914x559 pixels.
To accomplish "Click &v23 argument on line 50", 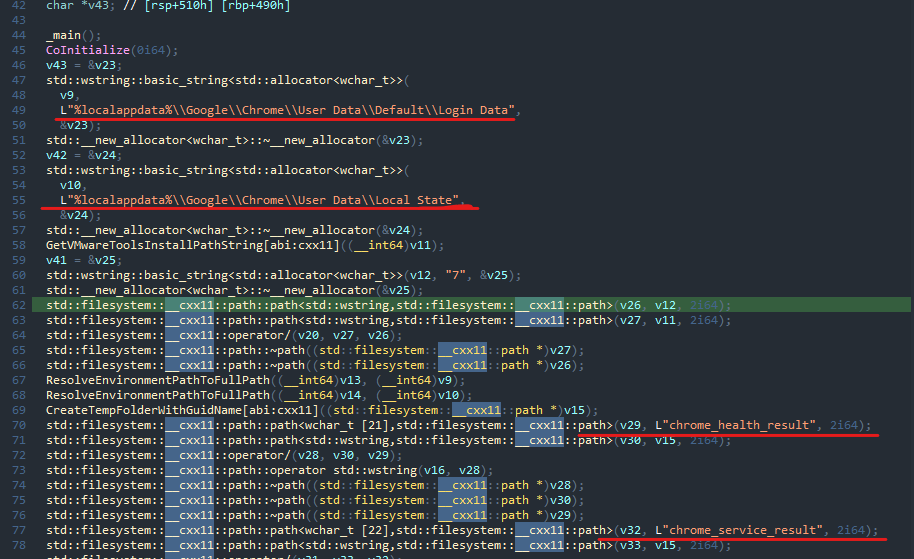I will 73,125.
